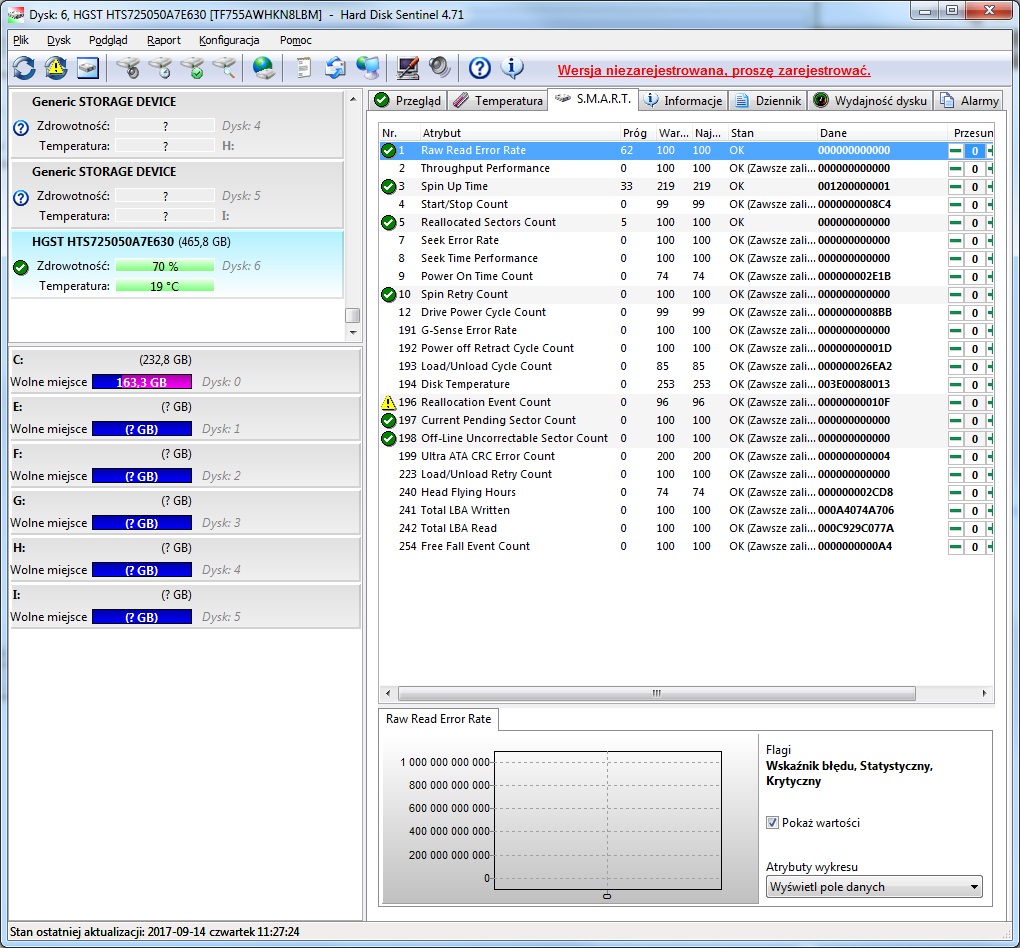This screenshot has width=1020, height=948.
Task: Click offset value field of Total LBA Written row
Action: (974, 511)
